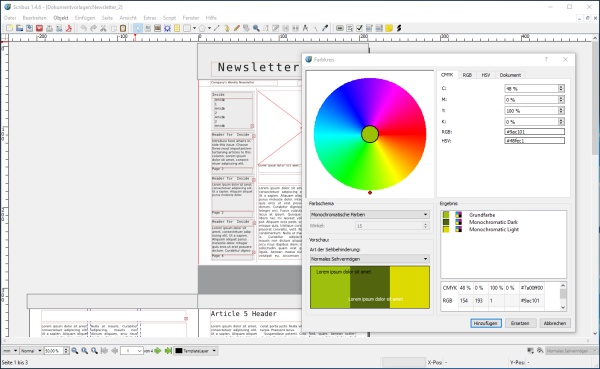The image size is (600, 369).
Task: Increase the C cyan percentage stepper
Action: pos(561,87)
